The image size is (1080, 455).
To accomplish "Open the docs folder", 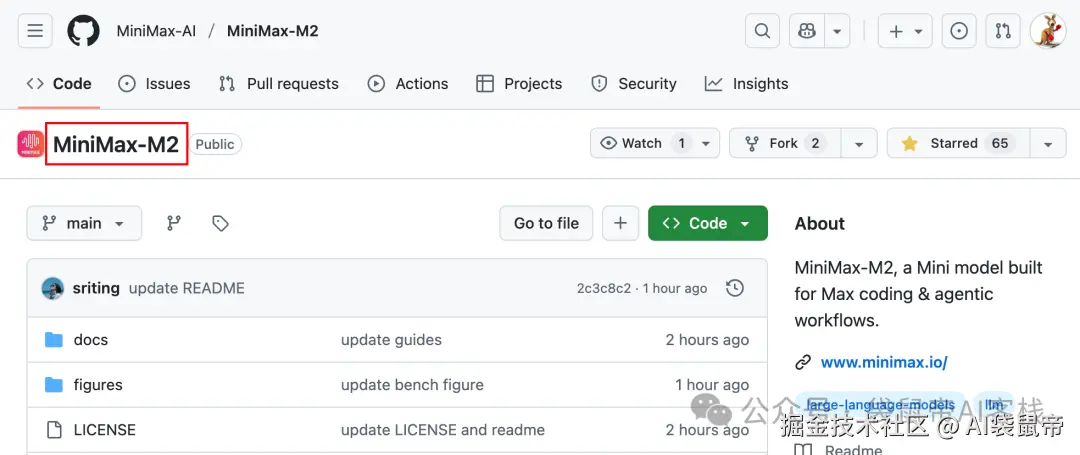I will pos(91,339).
